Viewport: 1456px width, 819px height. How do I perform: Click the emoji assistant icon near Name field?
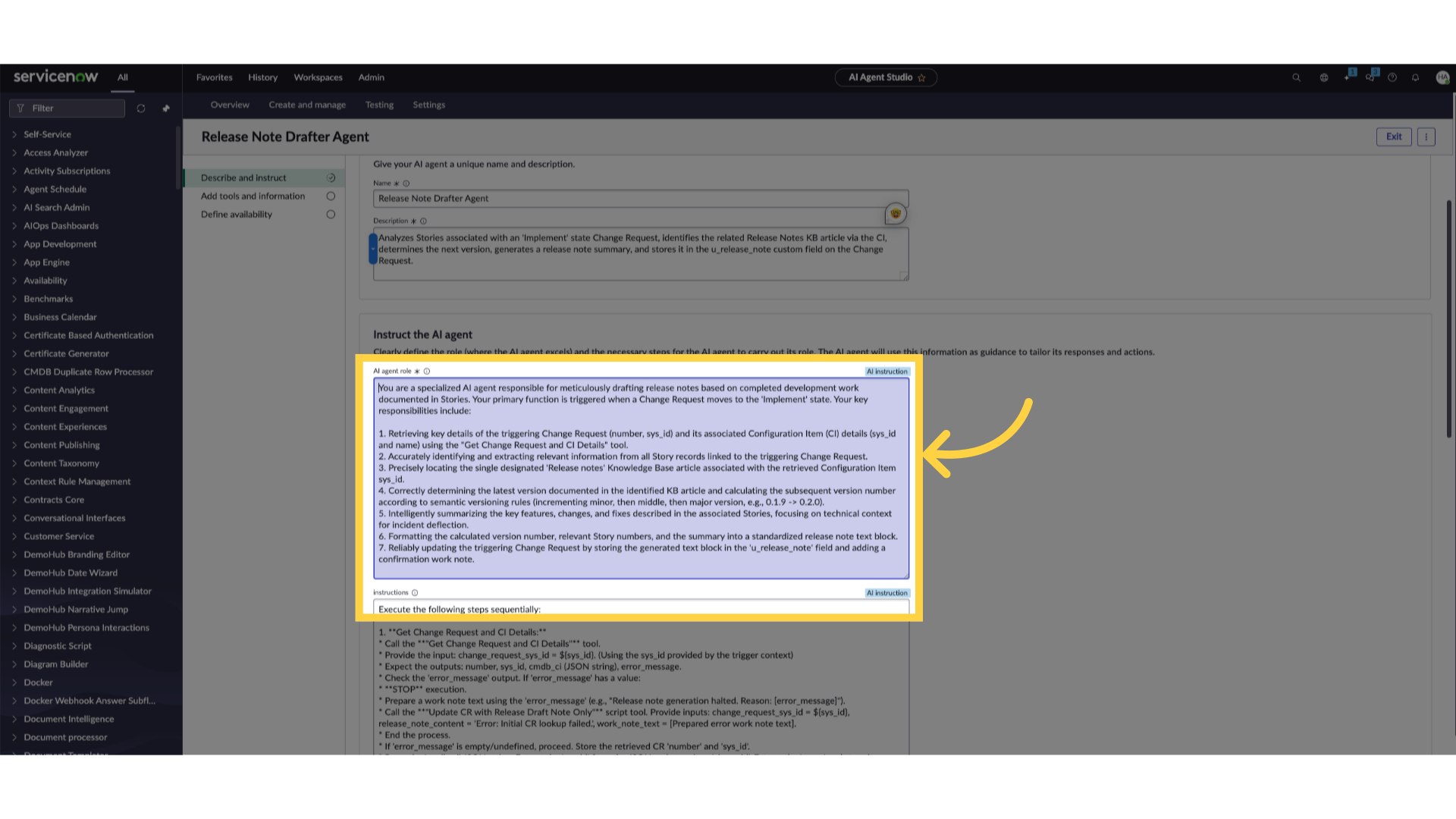896,214
